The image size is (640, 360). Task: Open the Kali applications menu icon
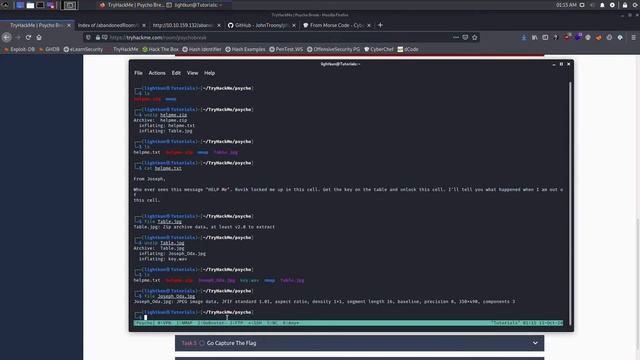coord(6,5)
